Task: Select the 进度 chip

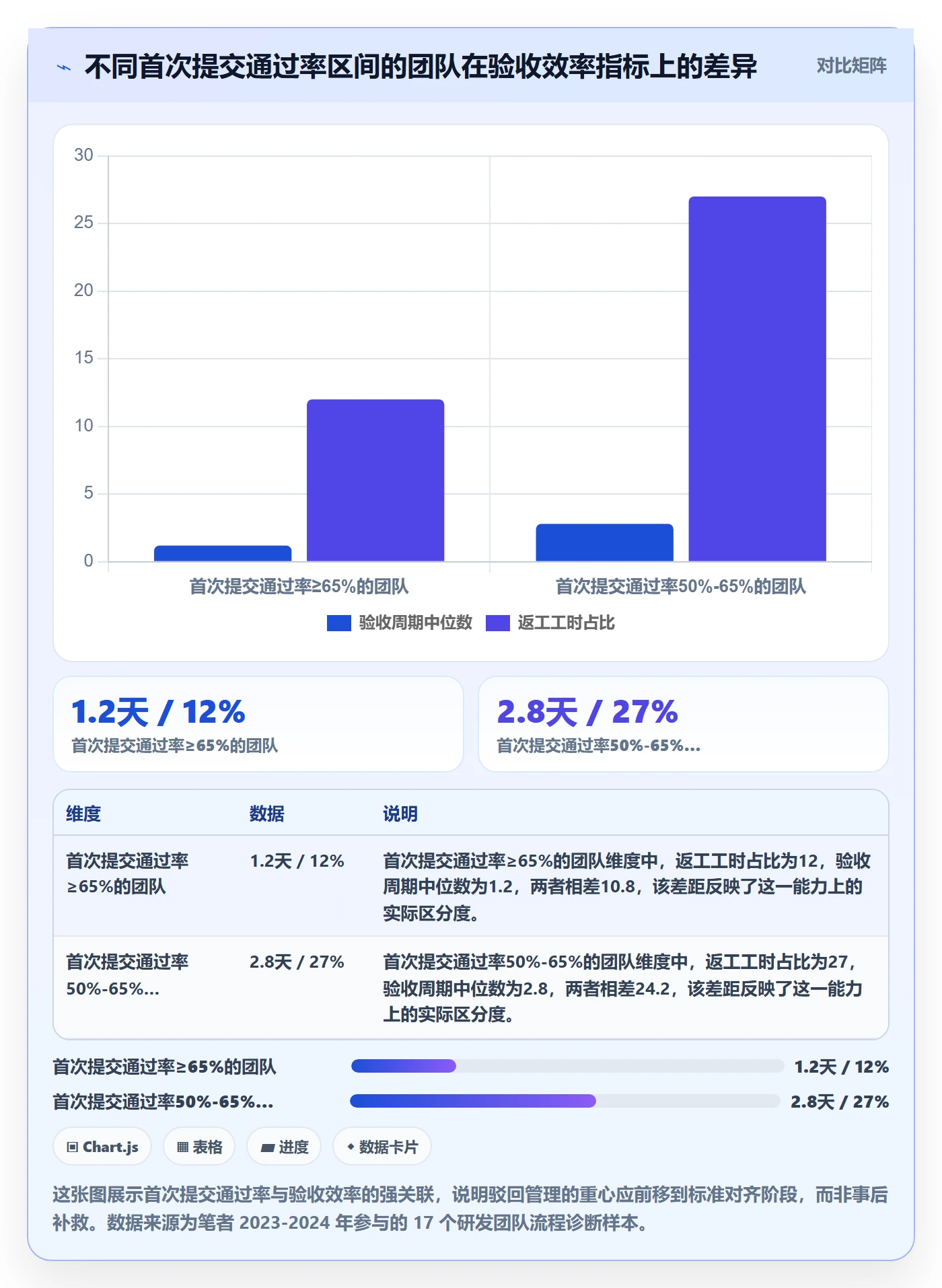Action: tap(284, 1147)
